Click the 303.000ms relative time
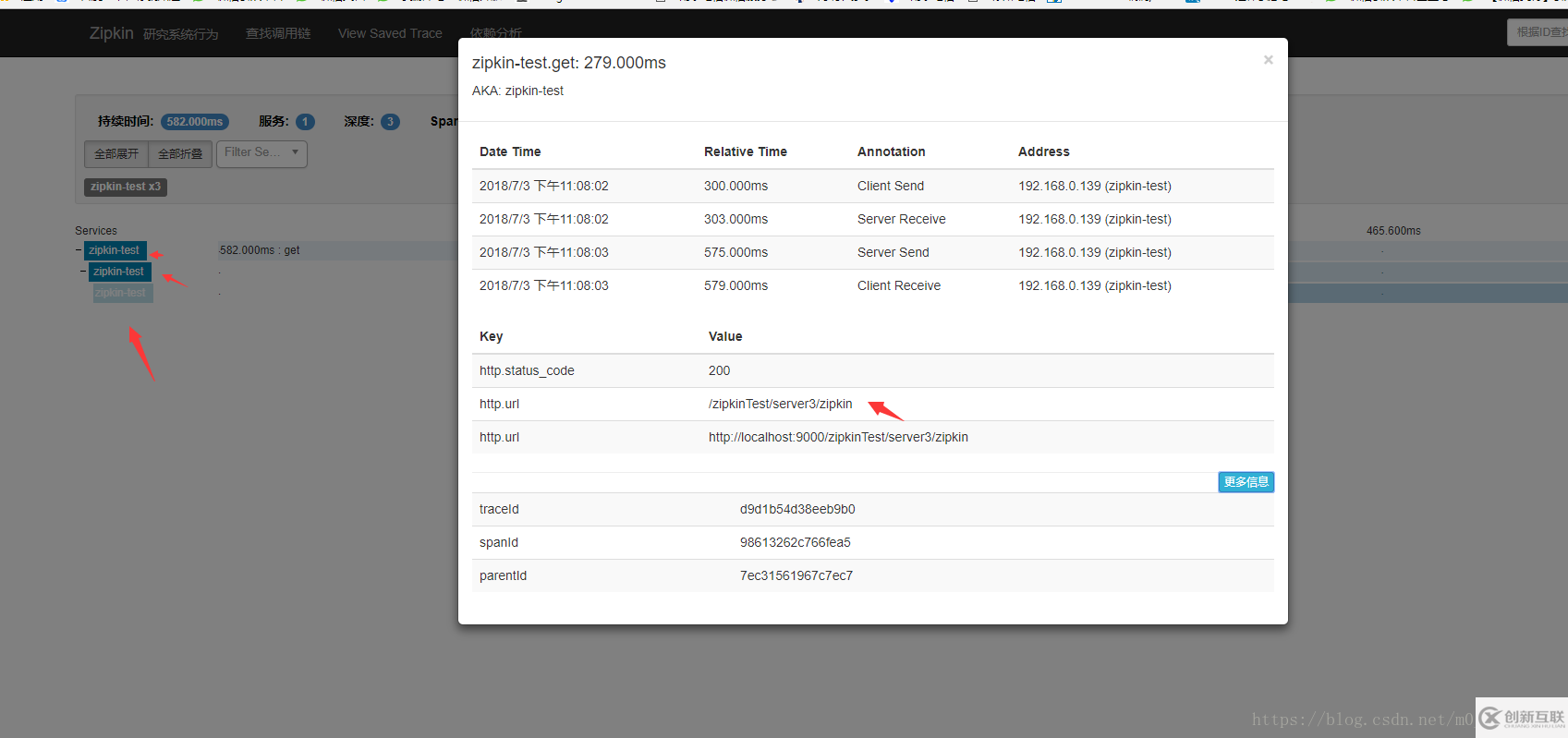The height and width of the screenshot is (738, 1568). tap(735, 219)
